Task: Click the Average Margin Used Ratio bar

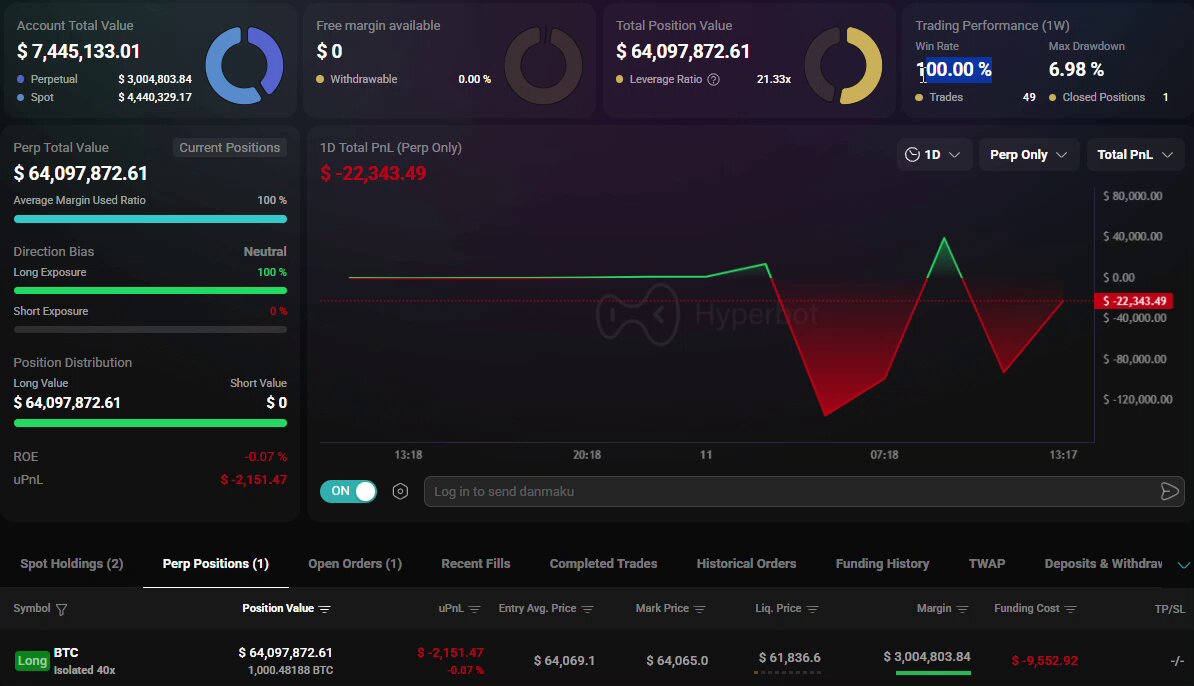Action: click(150, 219)
